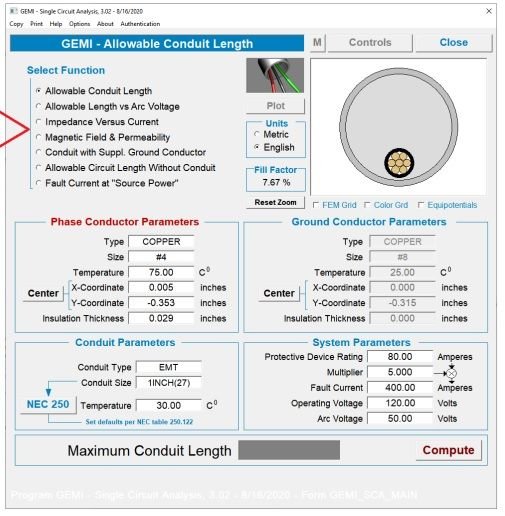Viewport: 505px width, 516px height.
Task: Switch units to Metric
Action: pyautogui.click(x=271, y=134)
